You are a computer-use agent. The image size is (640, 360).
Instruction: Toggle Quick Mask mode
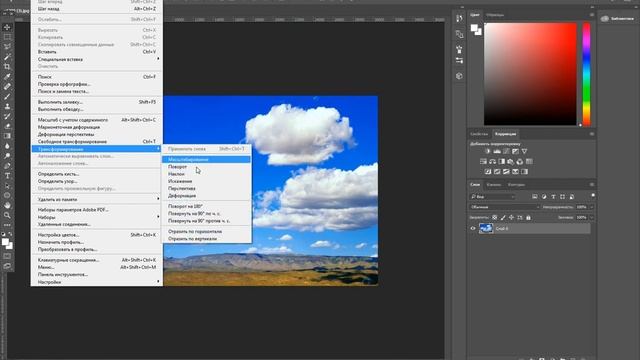click(7, 256)
